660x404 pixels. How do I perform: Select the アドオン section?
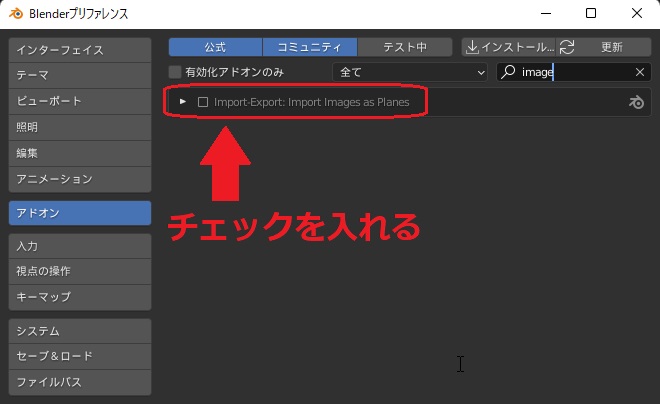tap(80, 213)
